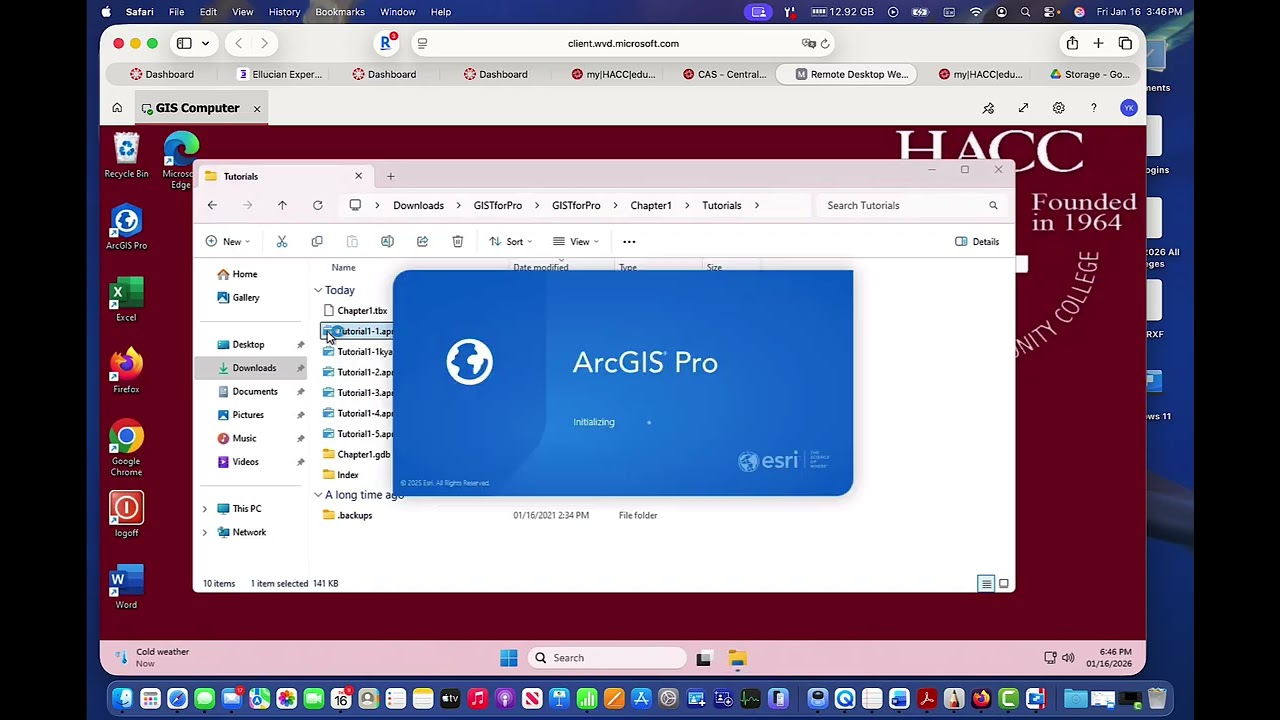This screenshot has height=720, width=1280.
Task: Launch Microsoft Edge from the remote desktop
Action: click(x=181, y=158)
